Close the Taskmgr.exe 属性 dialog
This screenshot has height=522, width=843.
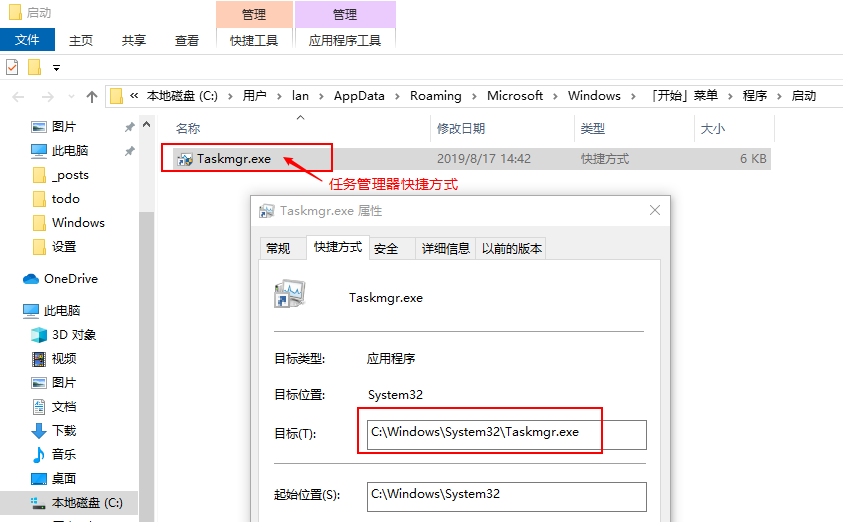[654, 210]
